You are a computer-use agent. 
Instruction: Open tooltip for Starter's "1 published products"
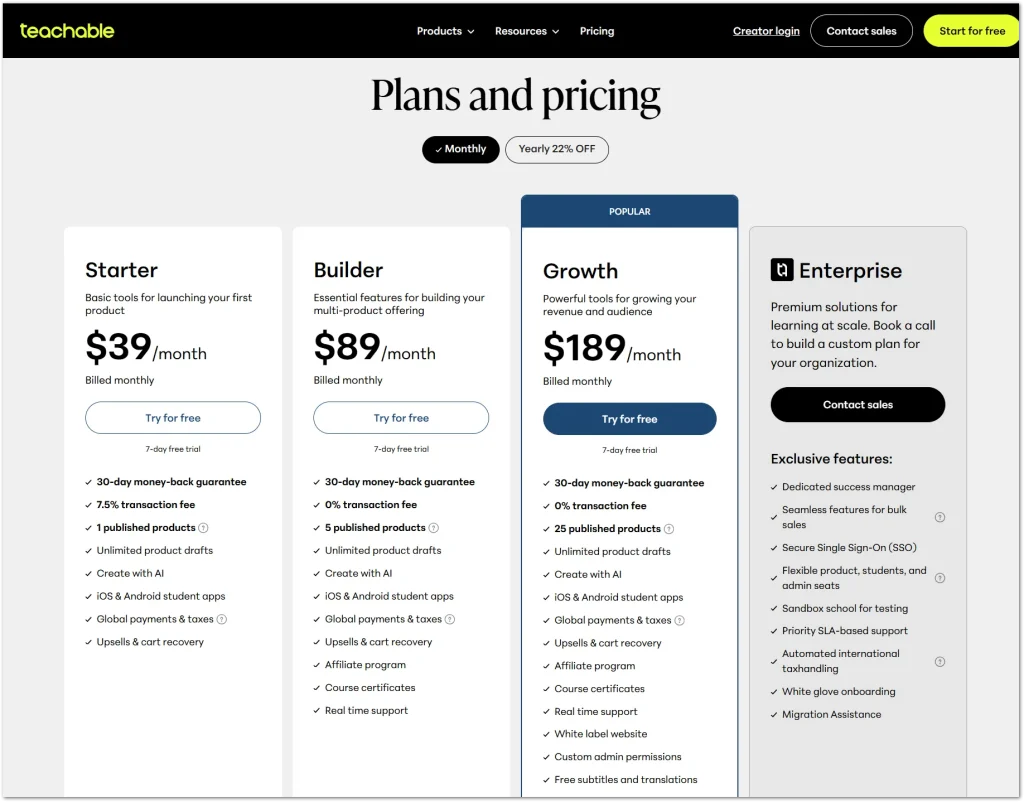[x=203, y=527]
